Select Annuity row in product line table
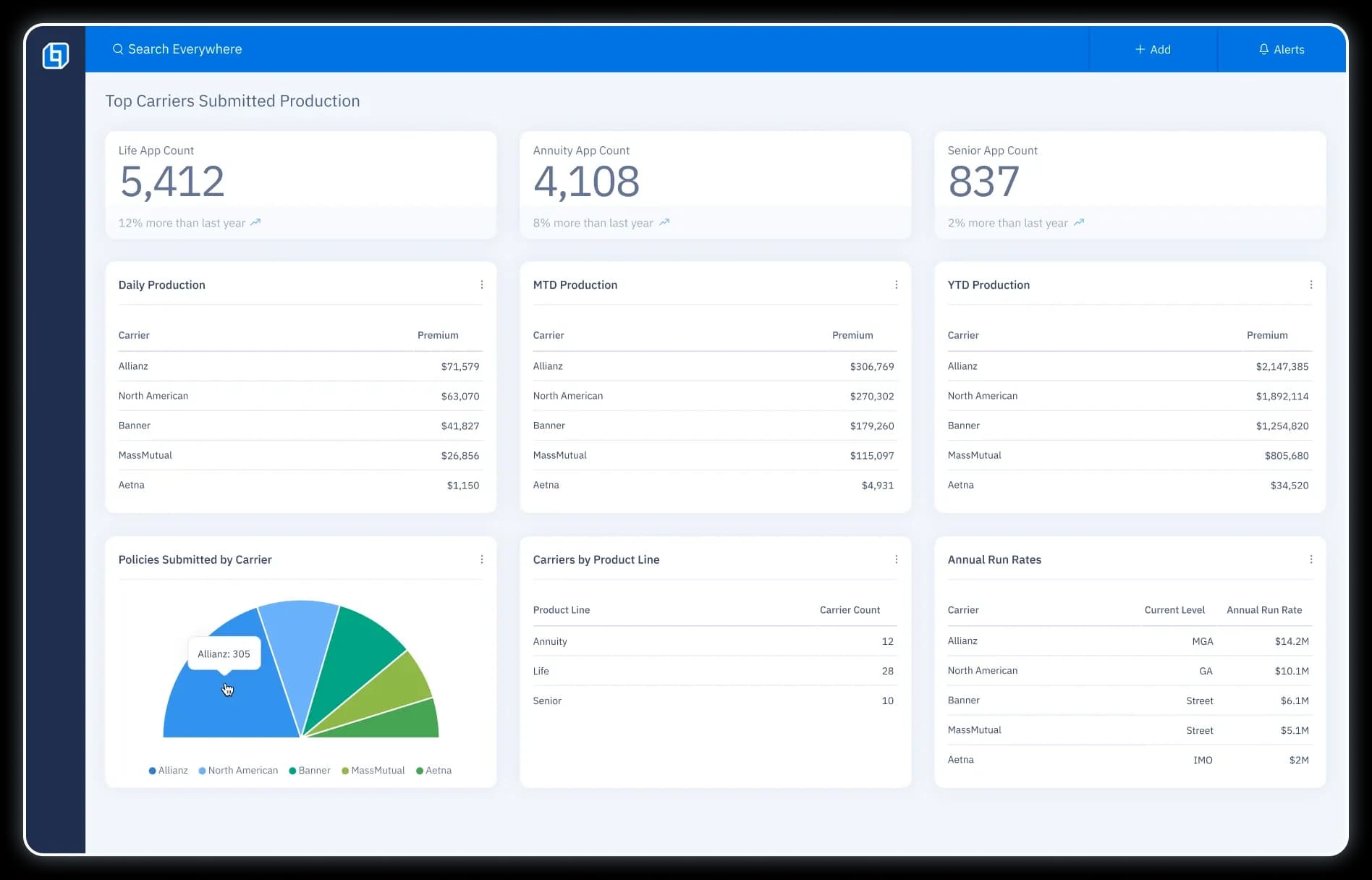 coord(713,641)
